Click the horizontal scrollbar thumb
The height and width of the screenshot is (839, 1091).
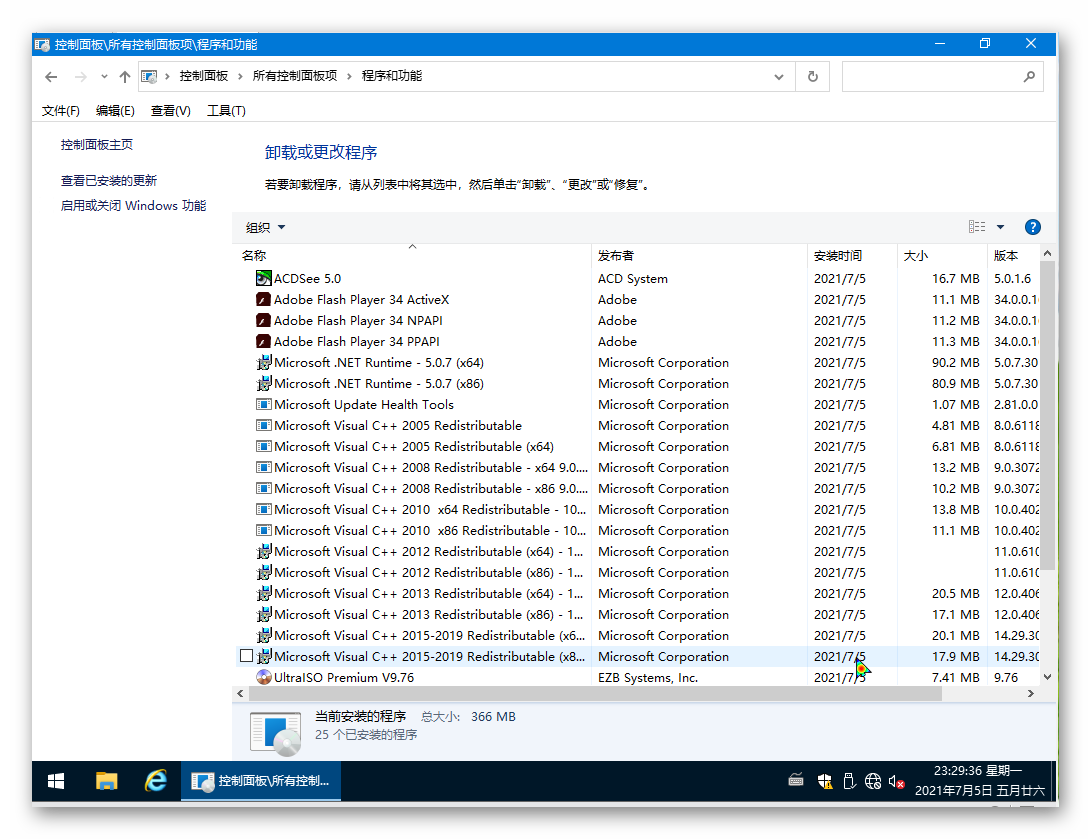(595, 694)
